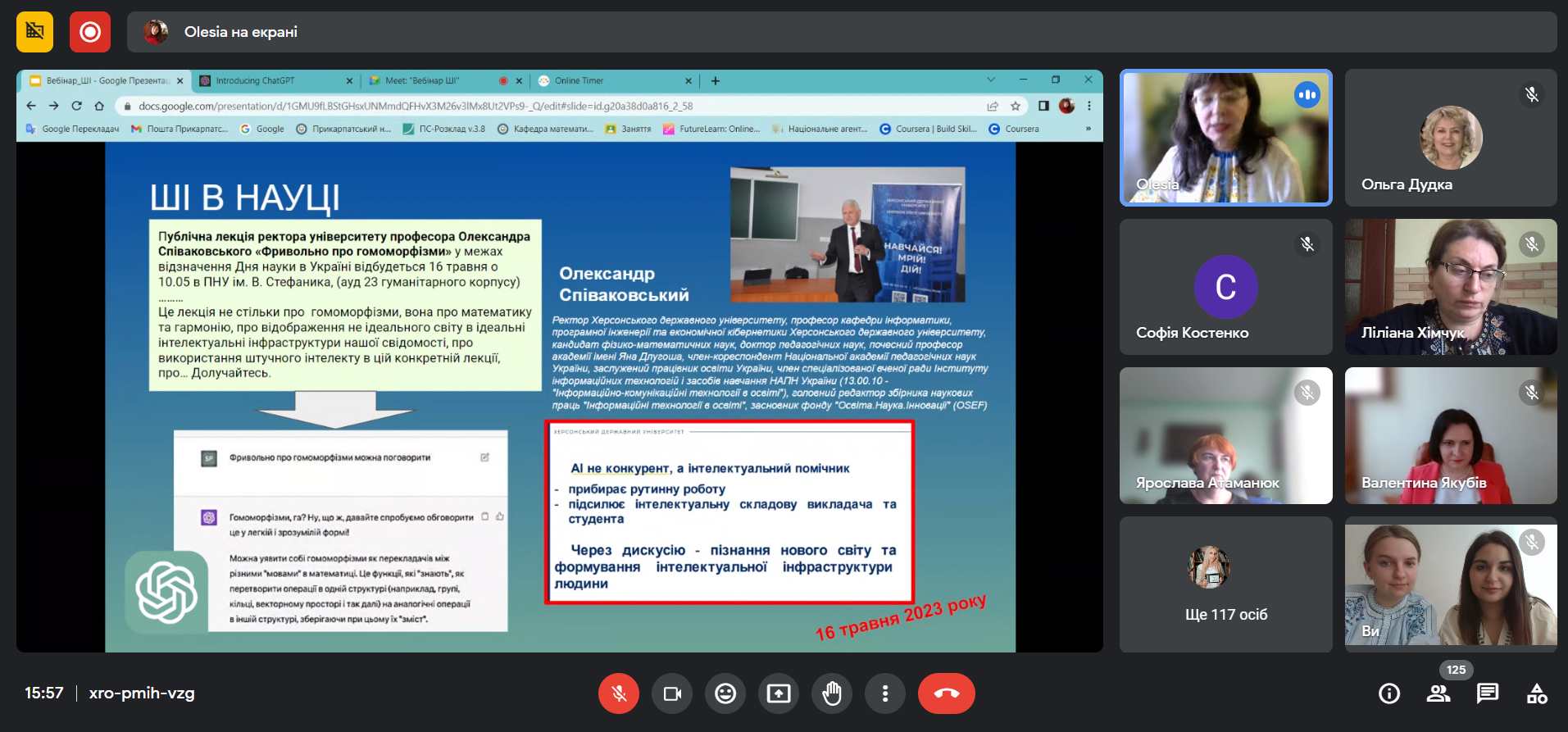
Task: Switch to the Introducing ChatGPT browser tab
Action: tap(270, 80)
